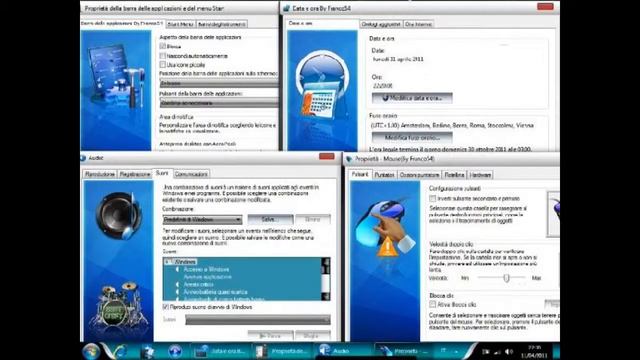This screenshot has width=640, height=360.
Task: Enable Usa icone piccole checkbox
Action: [x=163, y=64]
